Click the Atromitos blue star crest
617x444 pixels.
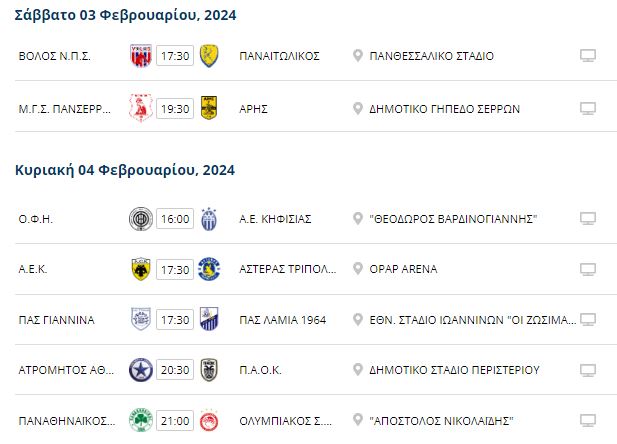tap(141, 370)
